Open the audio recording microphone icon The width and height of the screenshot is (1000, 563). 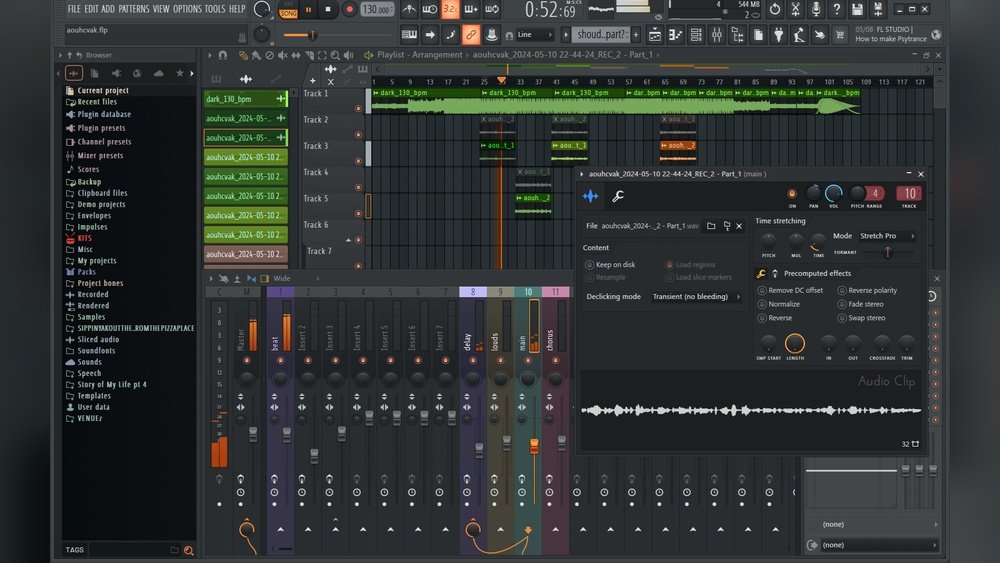pyautogui.click(x=816, y=9)
